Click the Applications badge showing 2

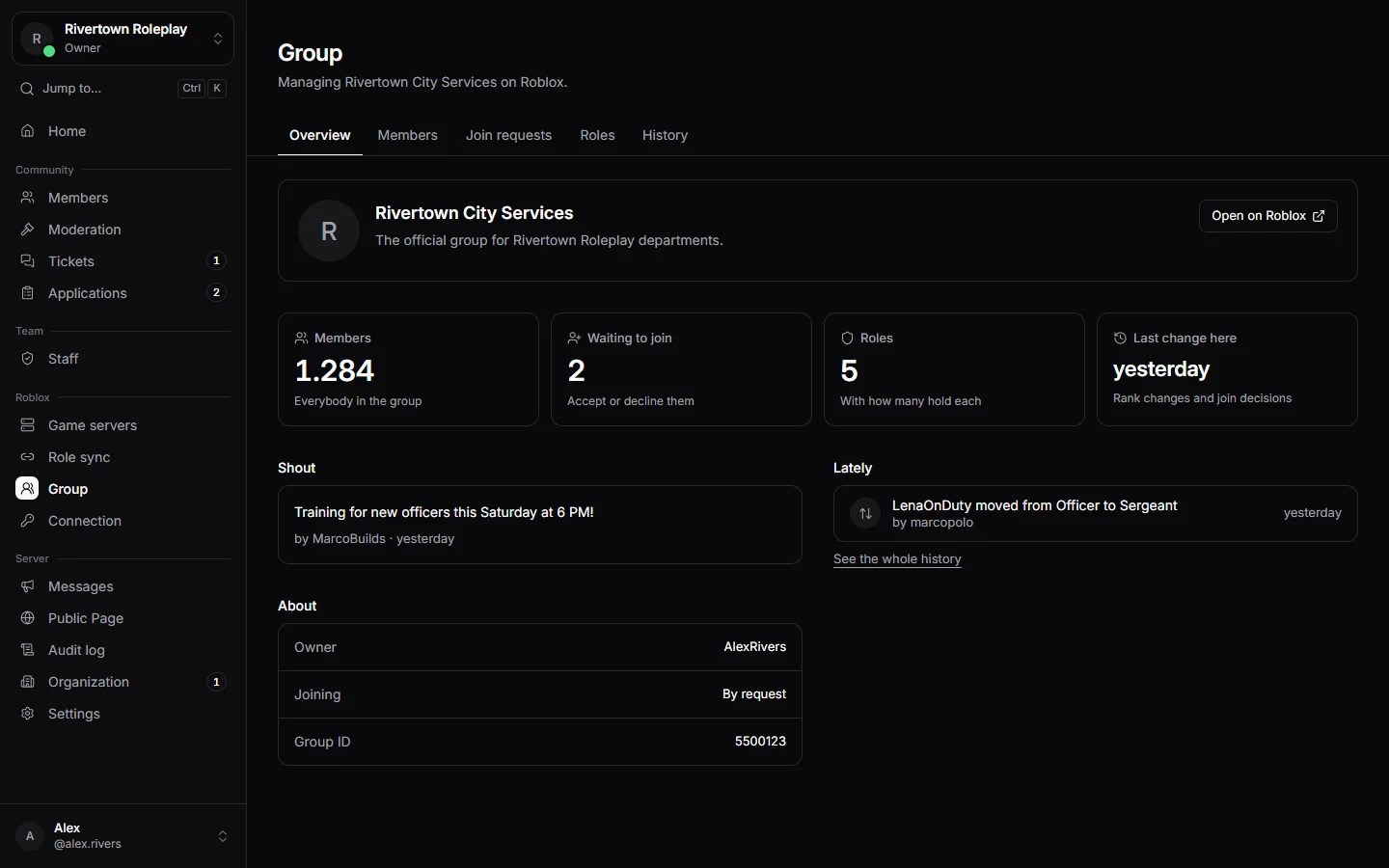tap(216, 292)
